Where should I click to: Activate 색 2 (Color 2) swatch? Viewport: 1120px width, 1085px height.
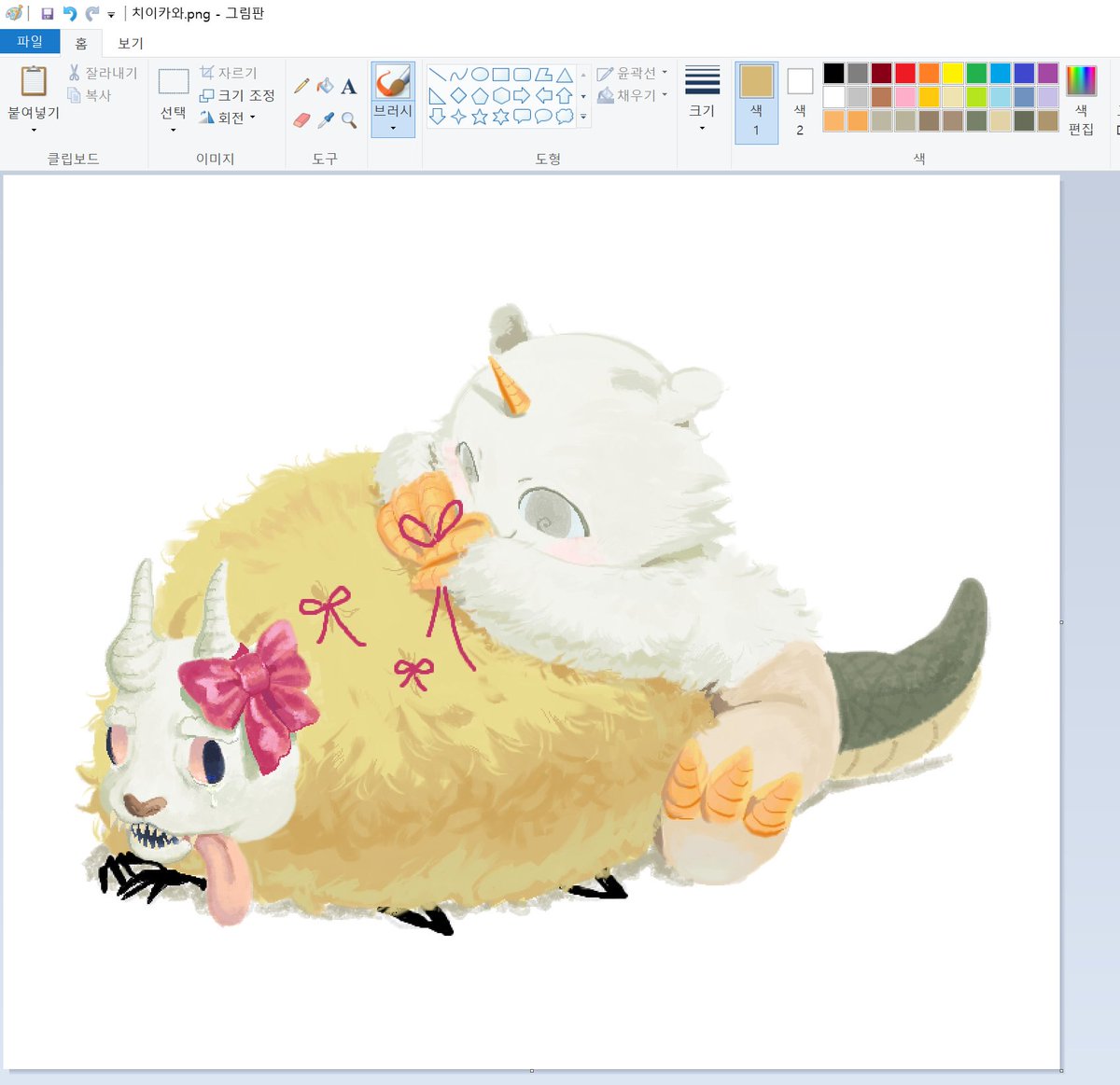800,103
